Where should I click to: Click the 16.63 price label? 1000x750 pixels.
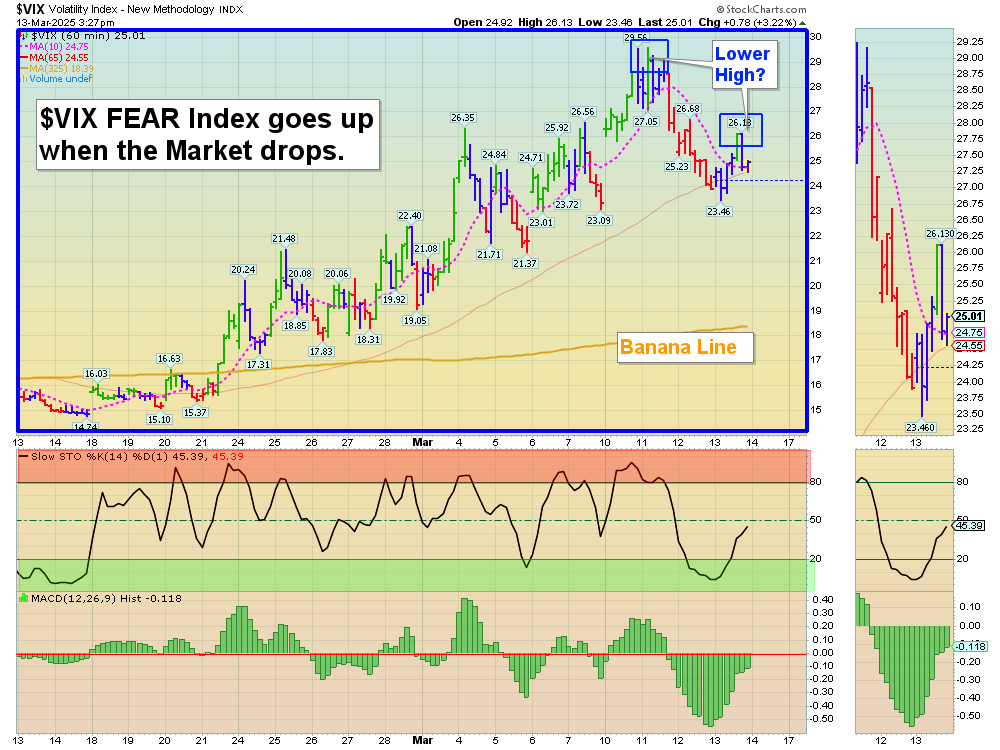click(169, 359)
